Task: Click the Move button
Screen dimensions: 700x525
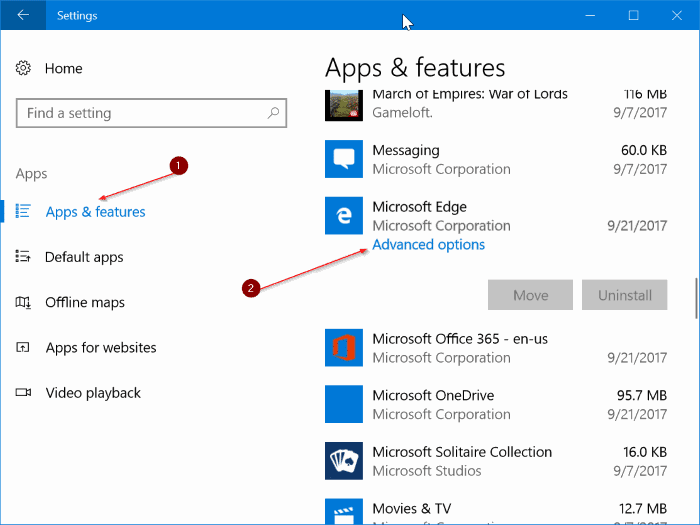Action: coord(530,295)
